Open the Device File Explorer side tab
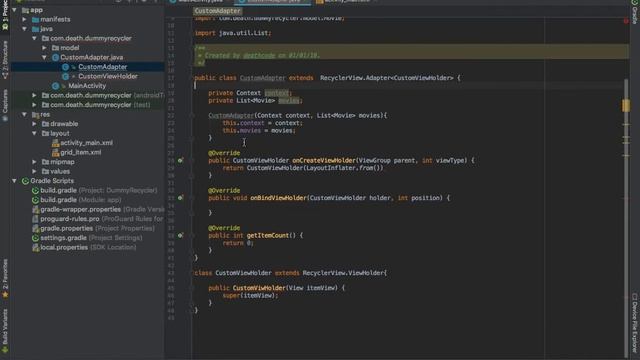640x360 pixels. click(x=635, y=322)
